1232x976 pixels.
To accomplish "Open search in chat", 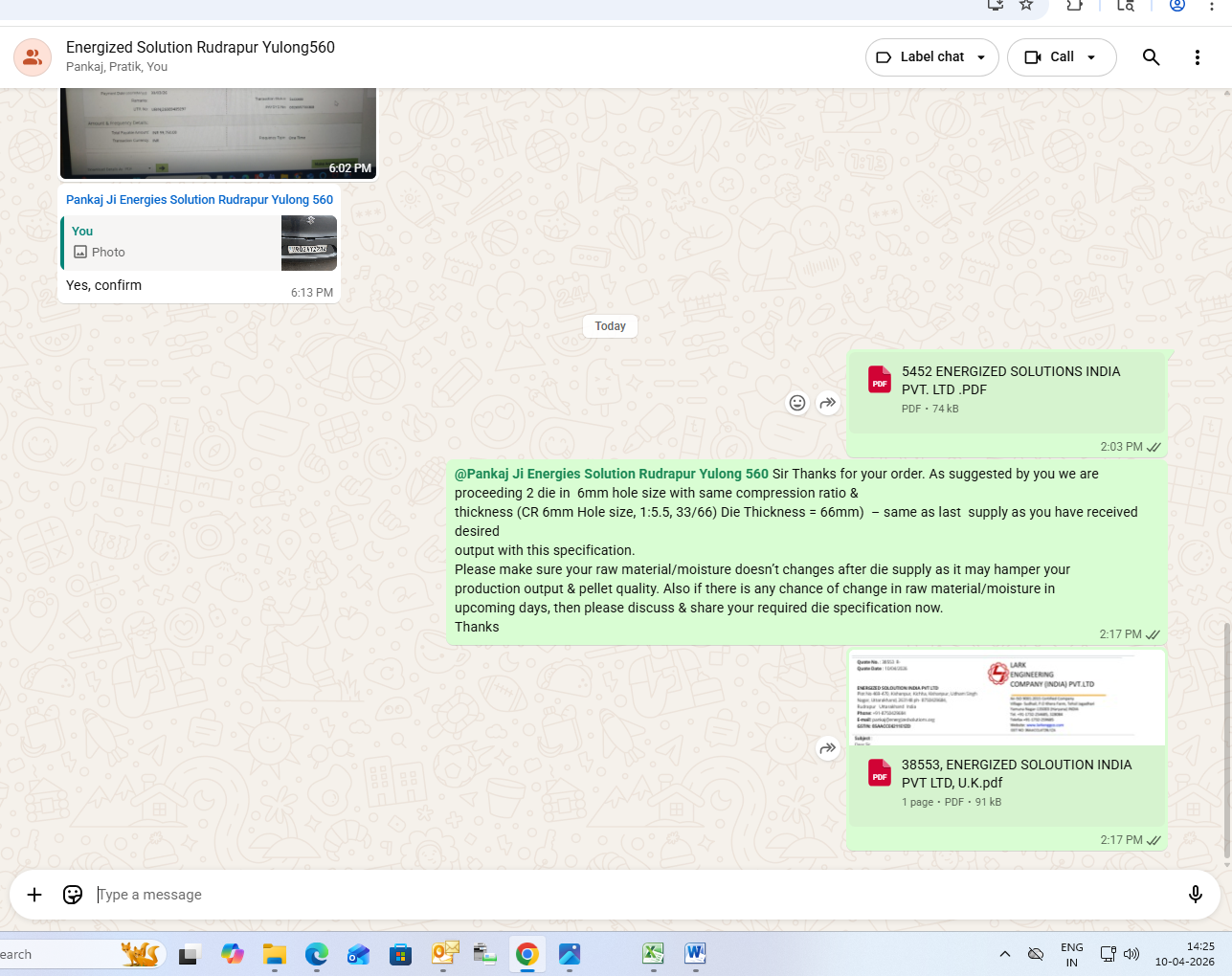I will click(x=1151, y=57).
